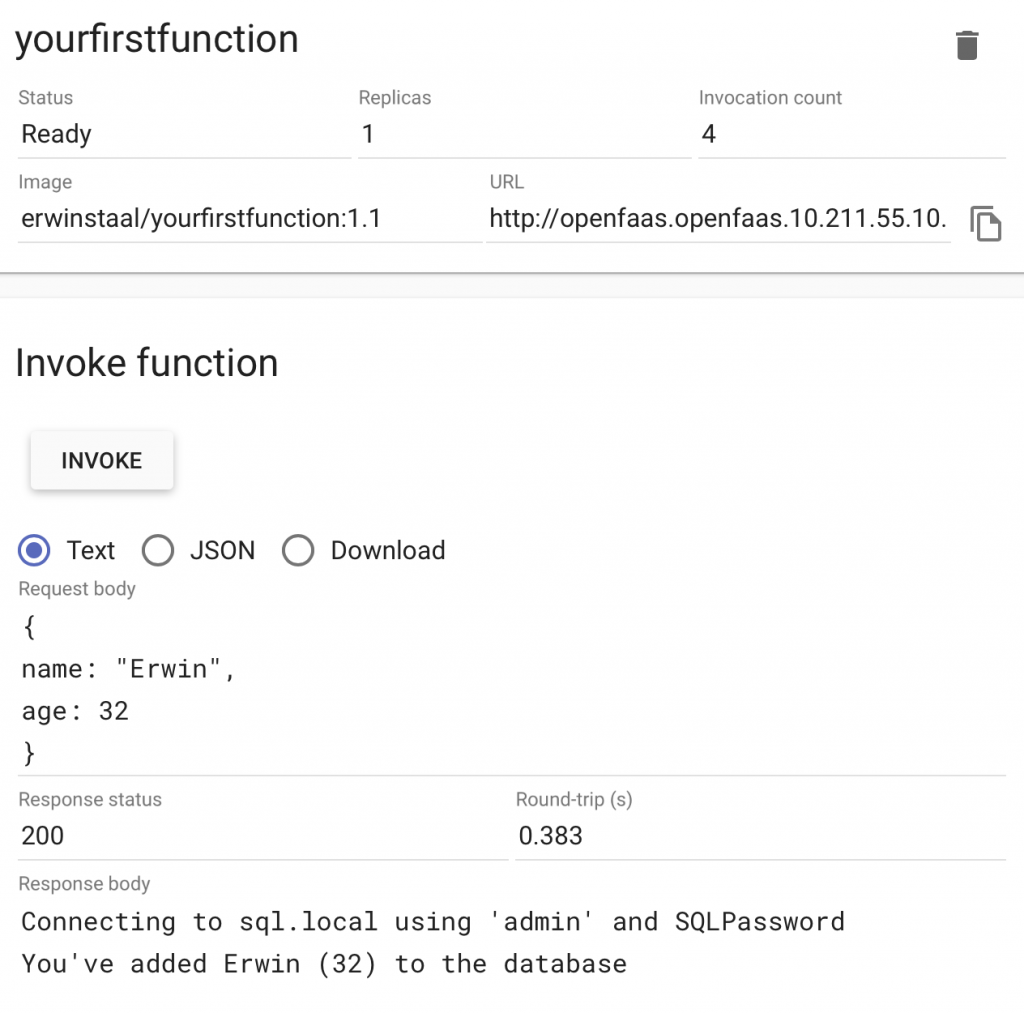Click the Ready status field
The width and height of the screenshot is (1024, 1013).
[x=55, y=134]
